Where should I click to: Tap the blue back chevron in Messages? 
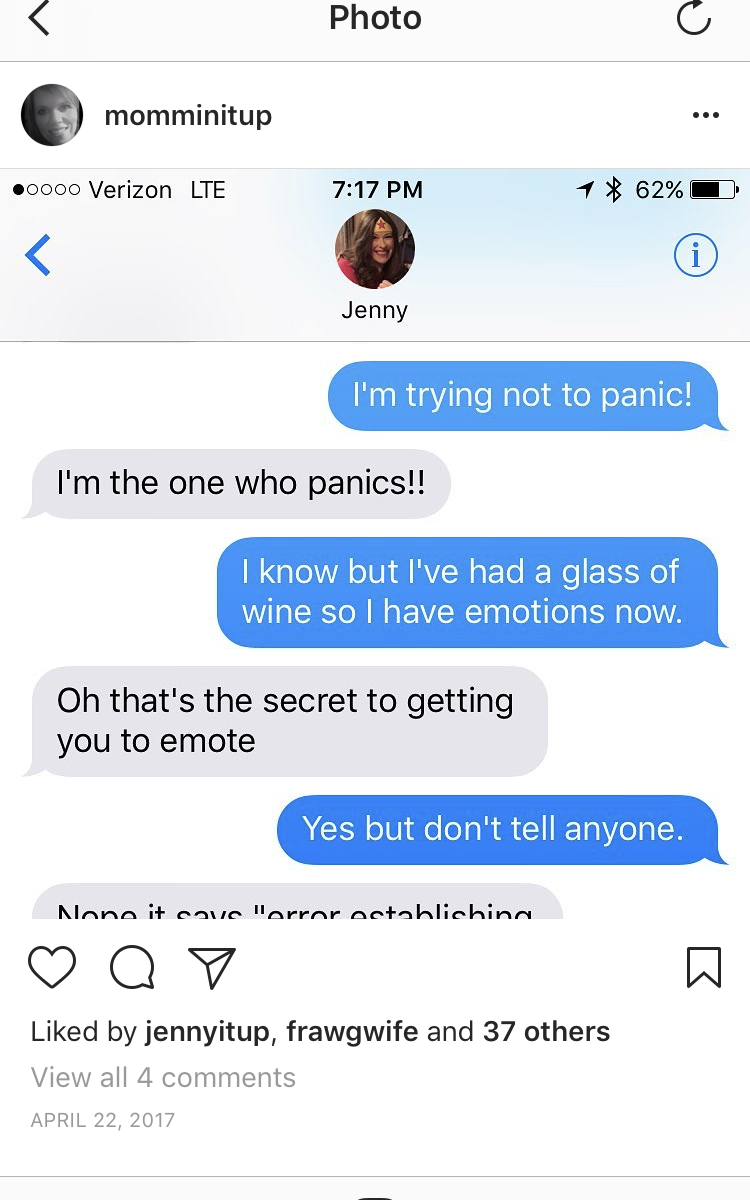pyautogui.click(x=37, y=255)
